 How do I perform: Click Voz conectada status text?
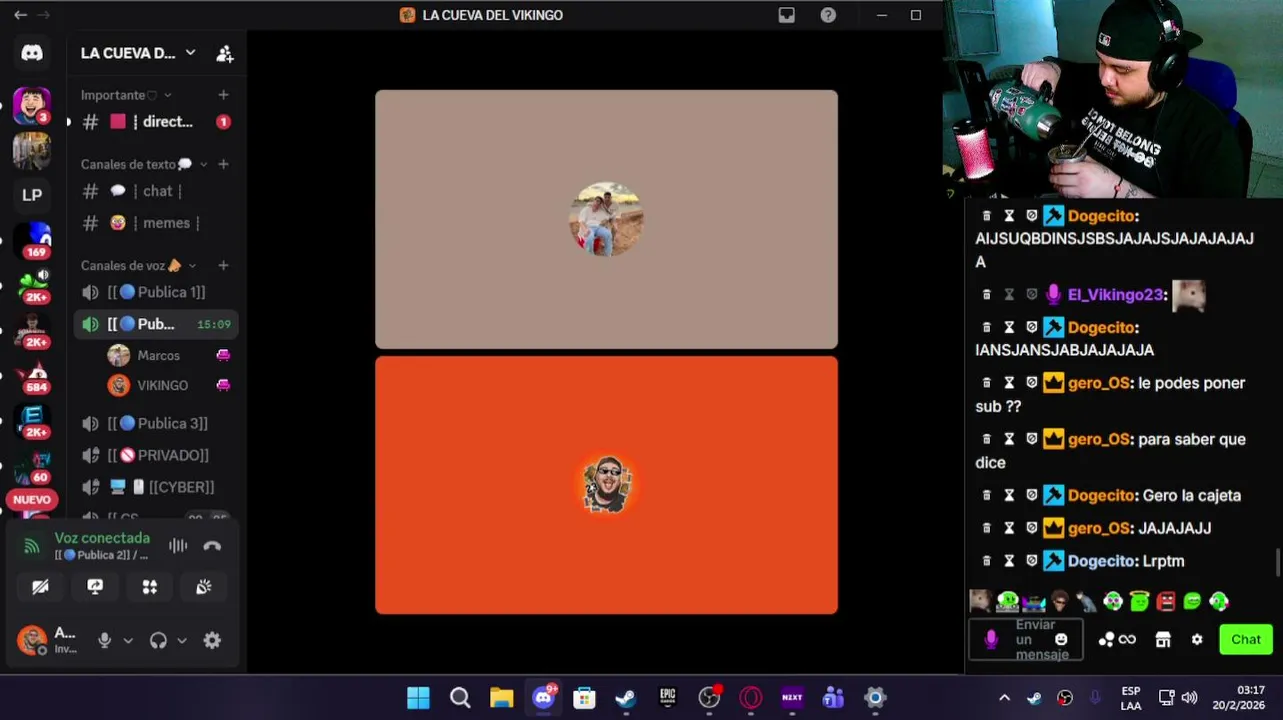102,538
